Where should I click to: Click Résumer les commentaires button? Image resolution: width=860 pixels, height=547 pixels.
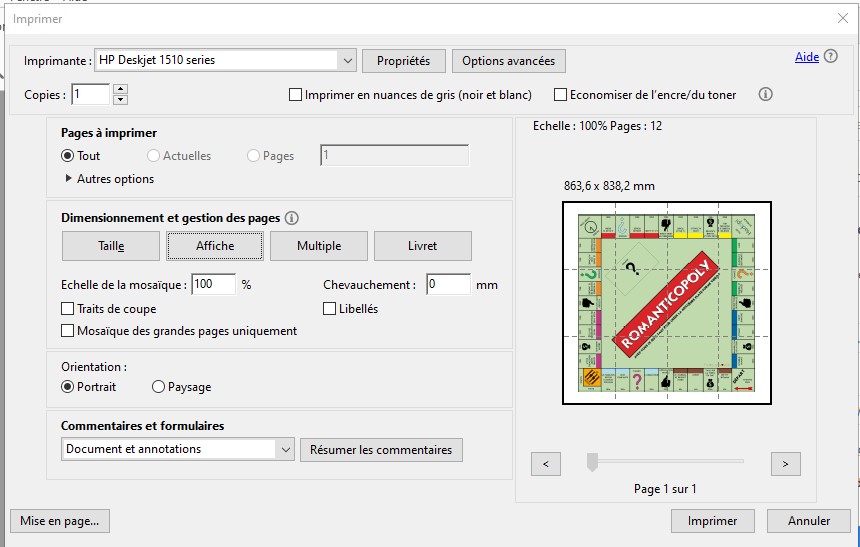381,450
